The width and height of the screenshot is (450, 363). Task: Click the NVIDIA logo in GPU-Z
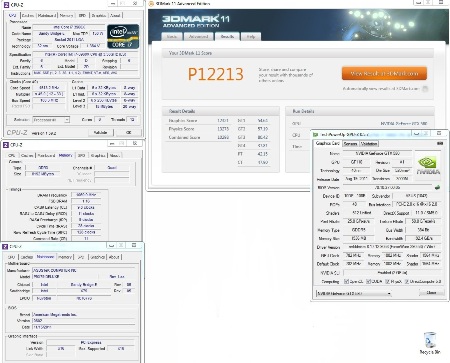point(428,165)
